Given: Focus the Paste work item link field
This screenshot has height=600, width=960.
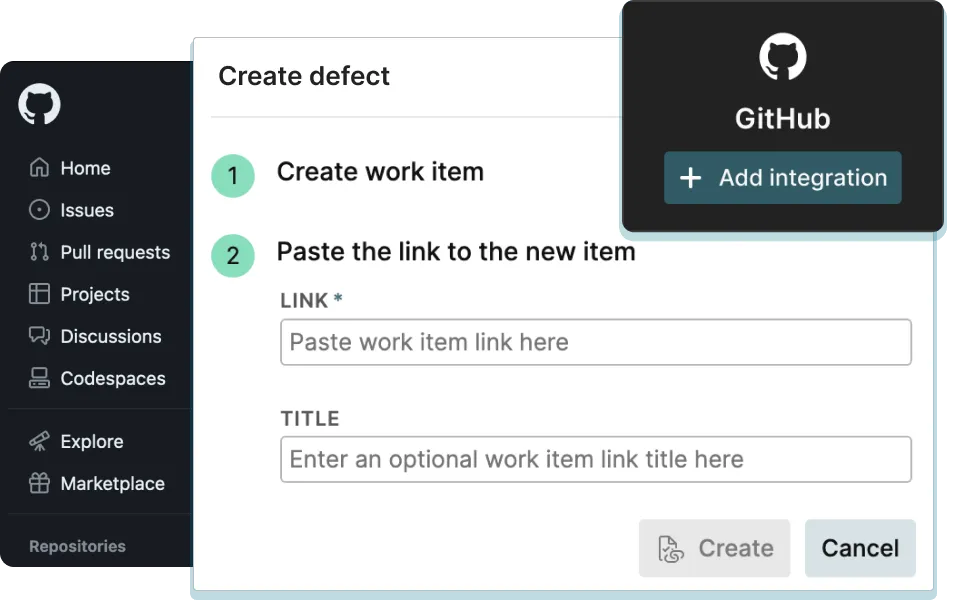Looking at the screenshot, I should click(596, 342).
